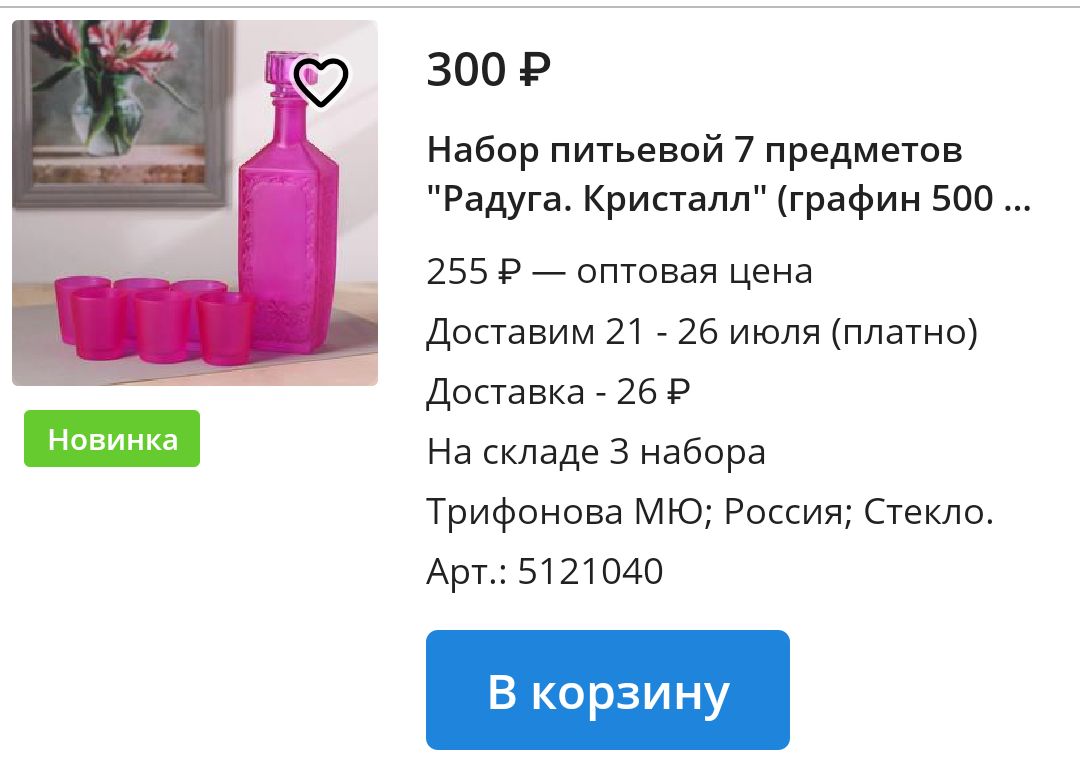
Task: Click the В корзину button
Action: coord(608,690)
